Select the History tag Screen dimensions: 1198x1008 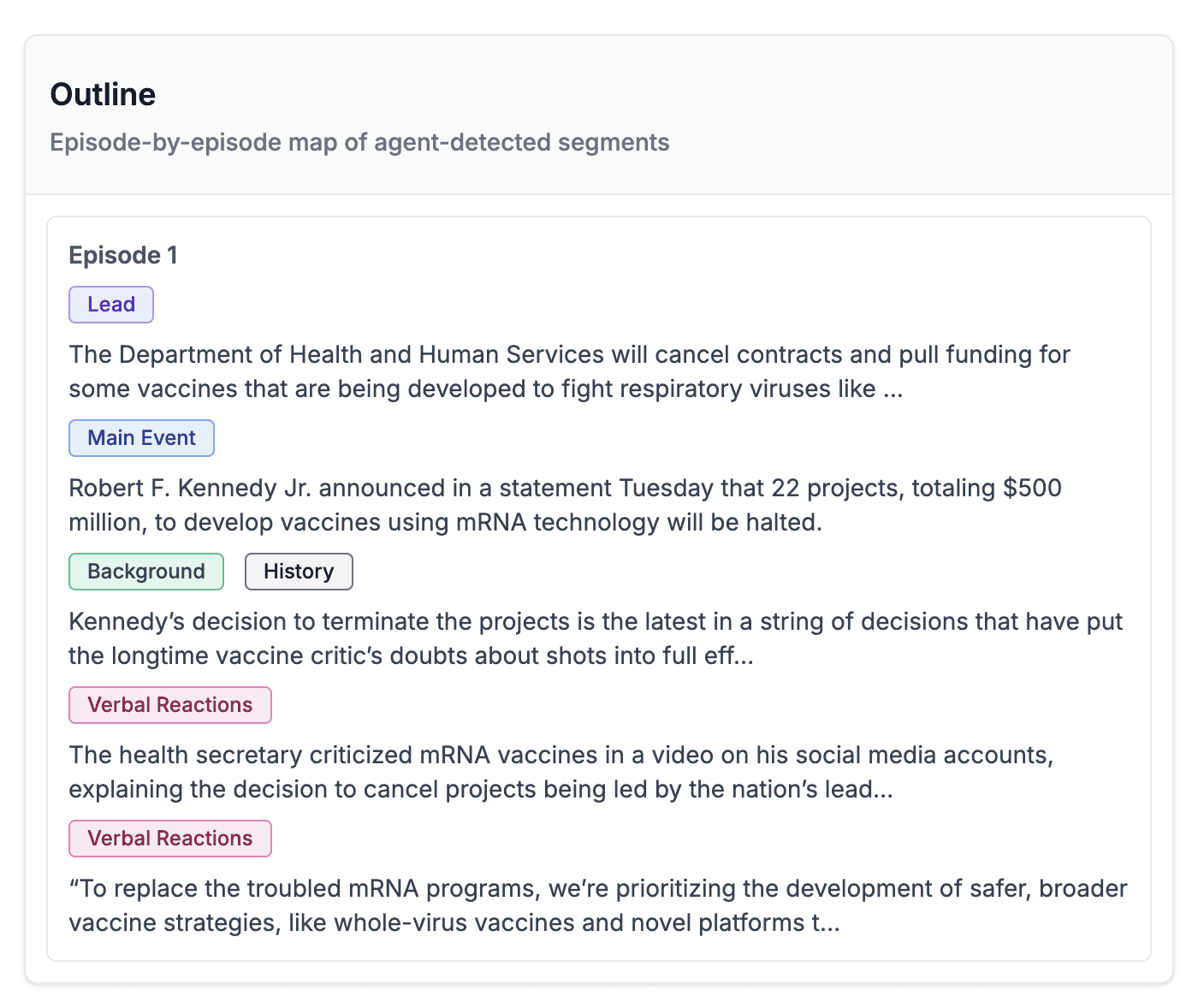(x=299, y=572)
